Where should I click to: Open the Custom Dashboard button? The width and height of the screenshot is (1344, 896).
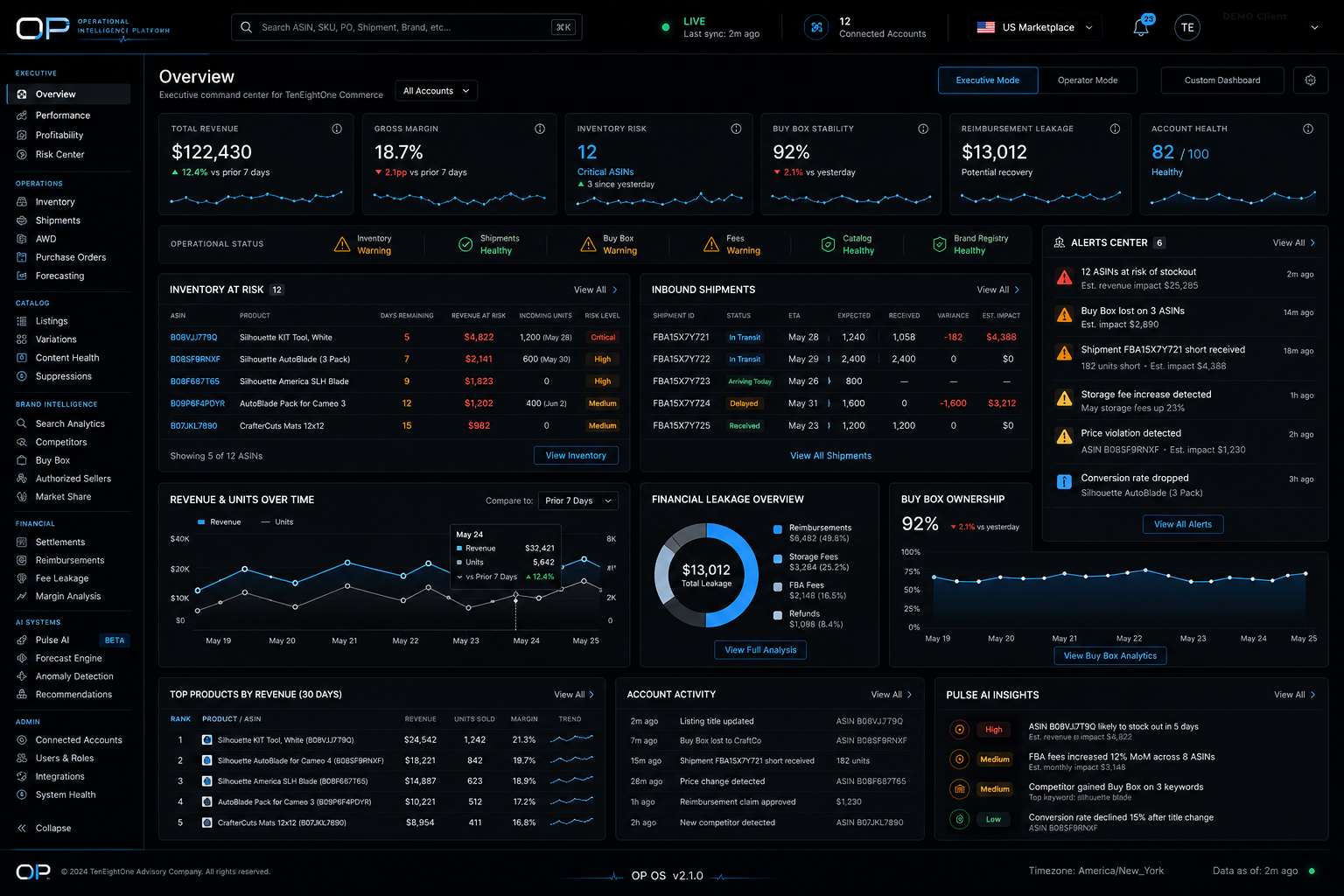[x=1222, y=80]
